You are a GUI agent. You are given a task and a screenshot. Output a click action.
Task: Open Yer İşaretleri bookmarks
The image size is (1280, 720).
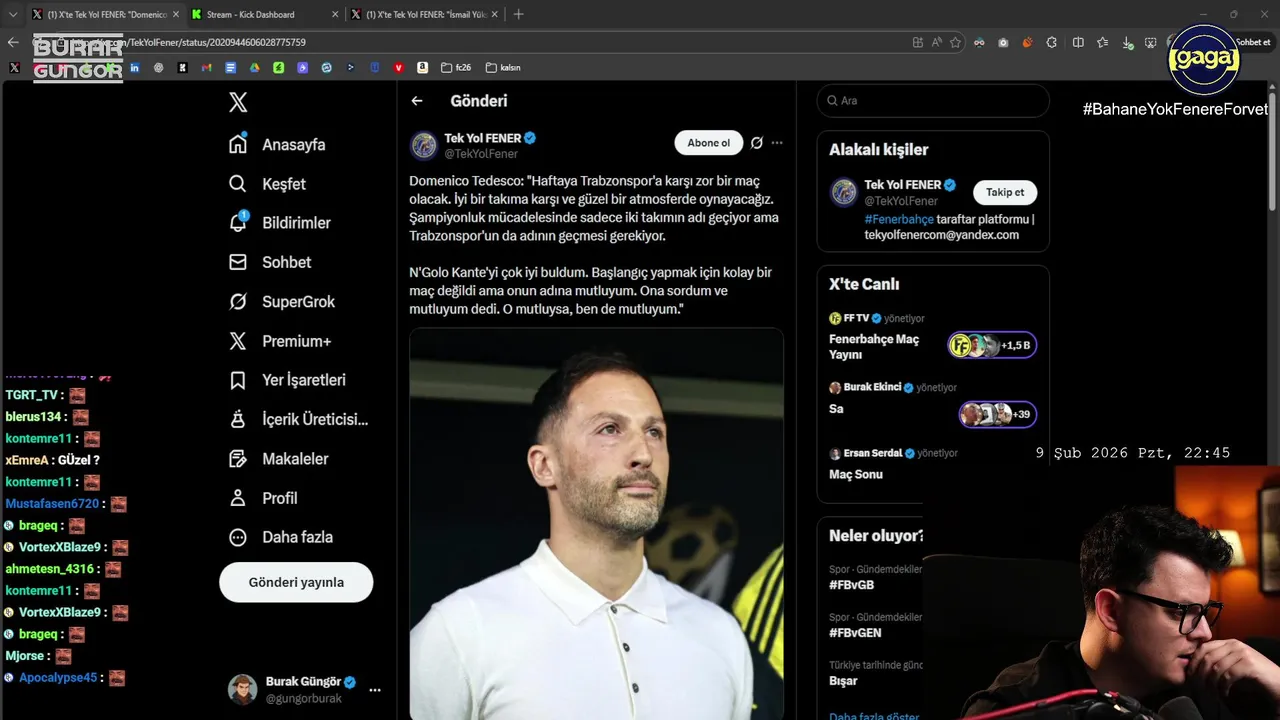click(x=287, y=380)
